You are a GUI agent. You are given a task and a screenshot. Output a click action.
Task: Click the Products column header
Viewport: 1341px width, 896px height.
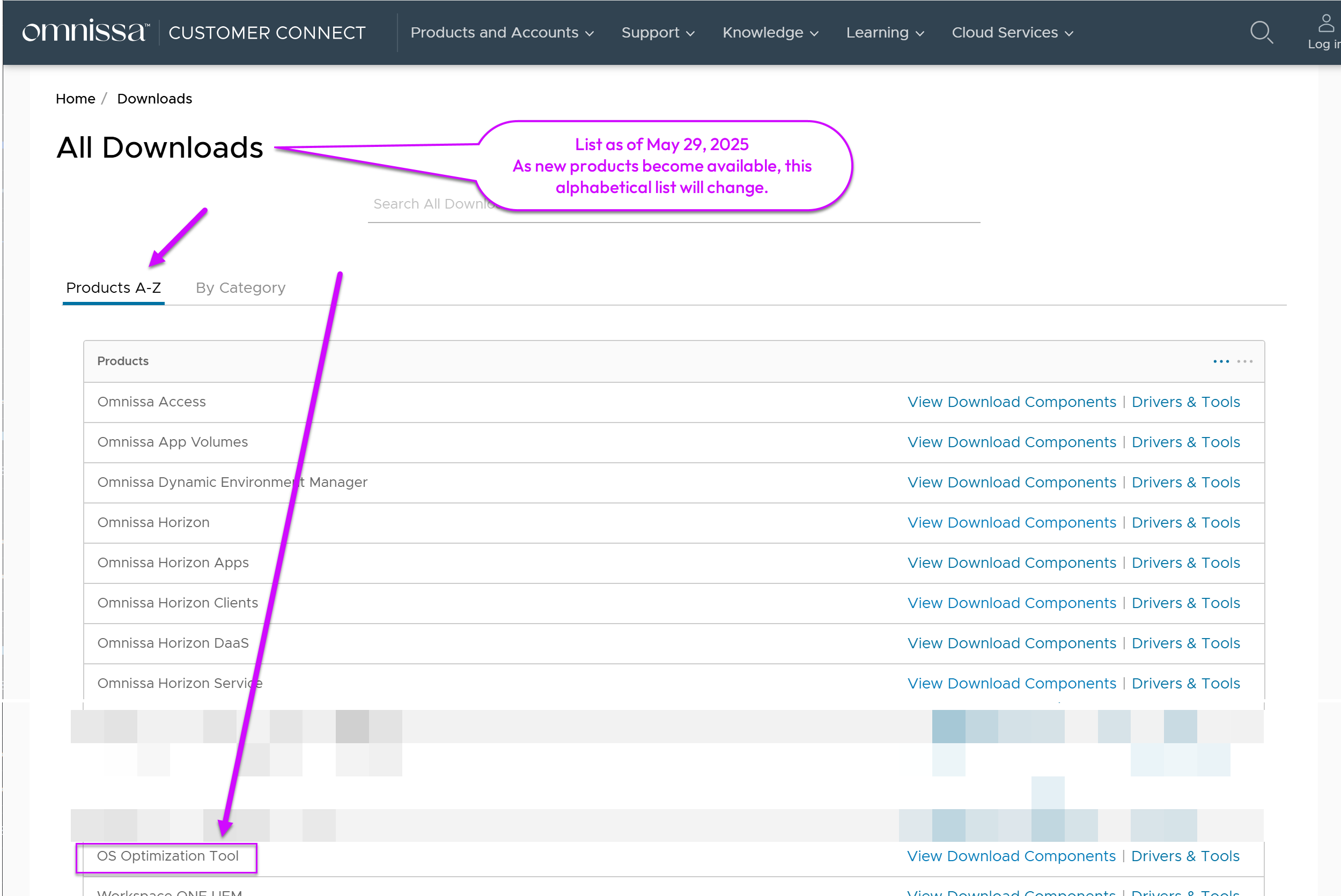coord(123,361)
